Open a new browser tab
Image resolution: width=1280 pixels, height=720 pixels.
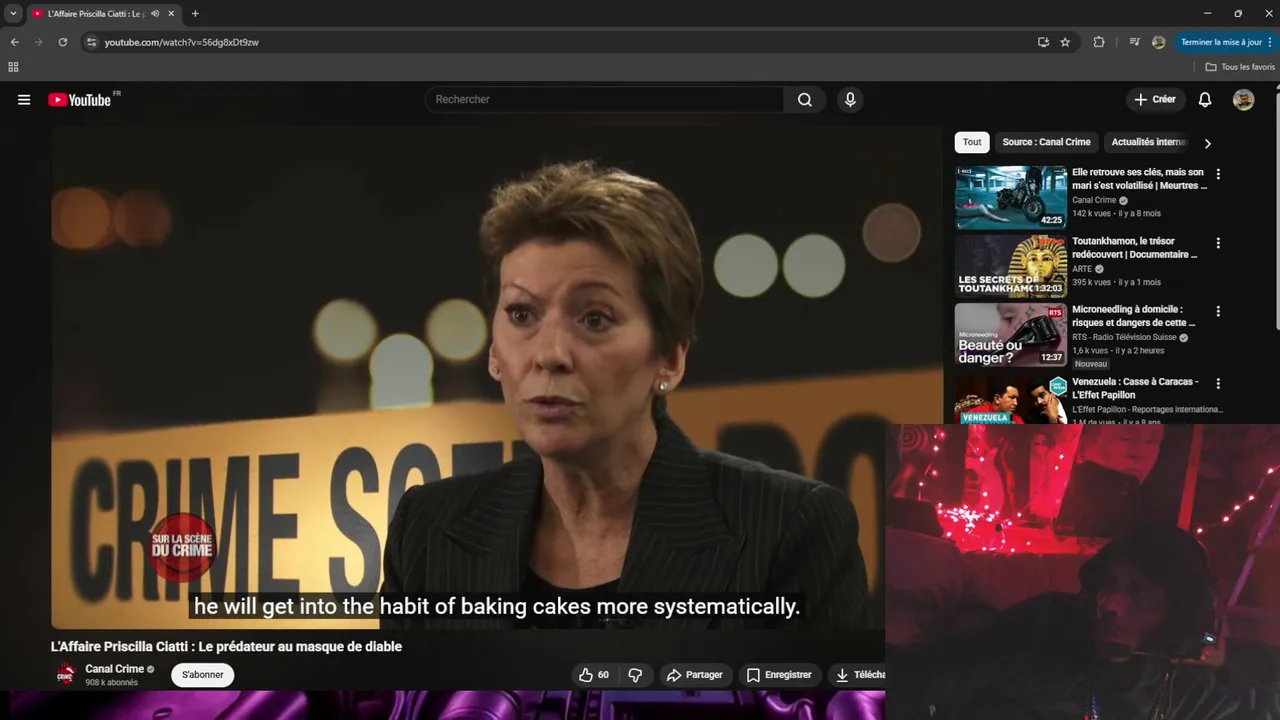pyautogui.click(x=195, y=14)
